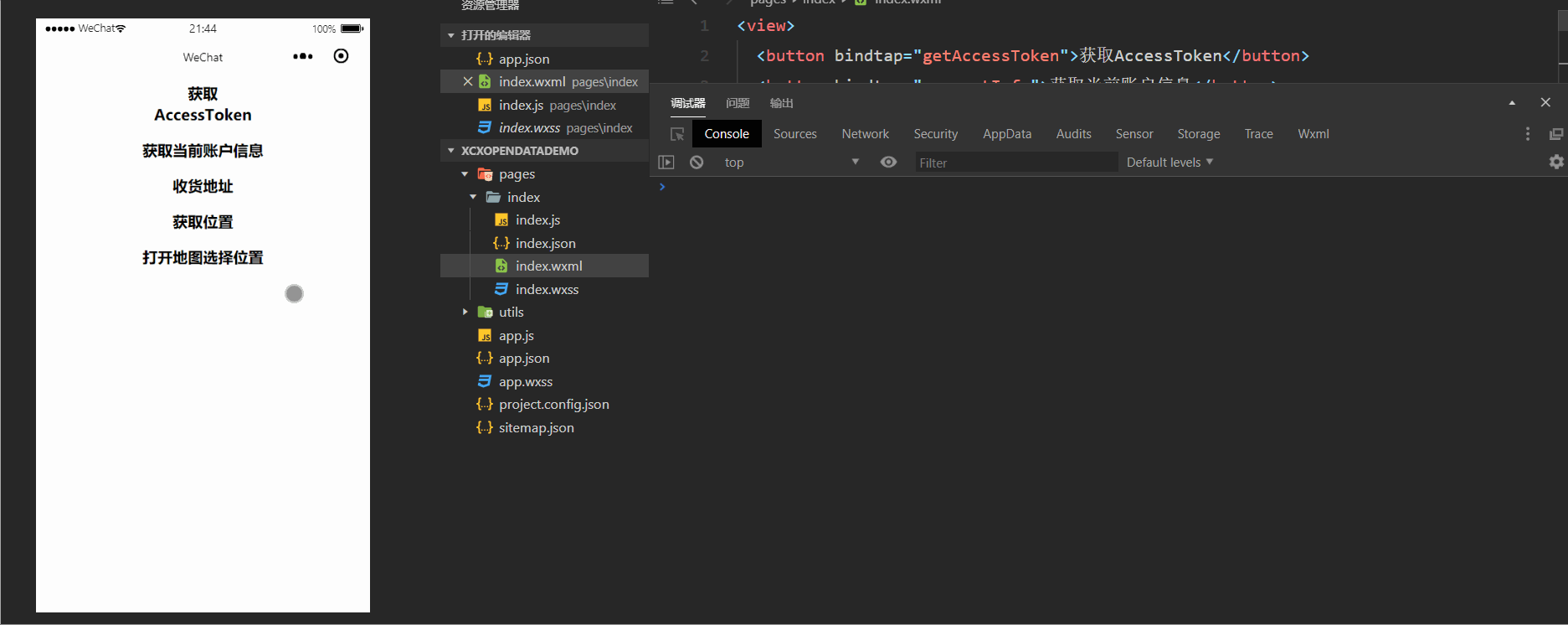Open console settings gear
This screenshot has width=1568, height=625.
tap(1556, 162)
